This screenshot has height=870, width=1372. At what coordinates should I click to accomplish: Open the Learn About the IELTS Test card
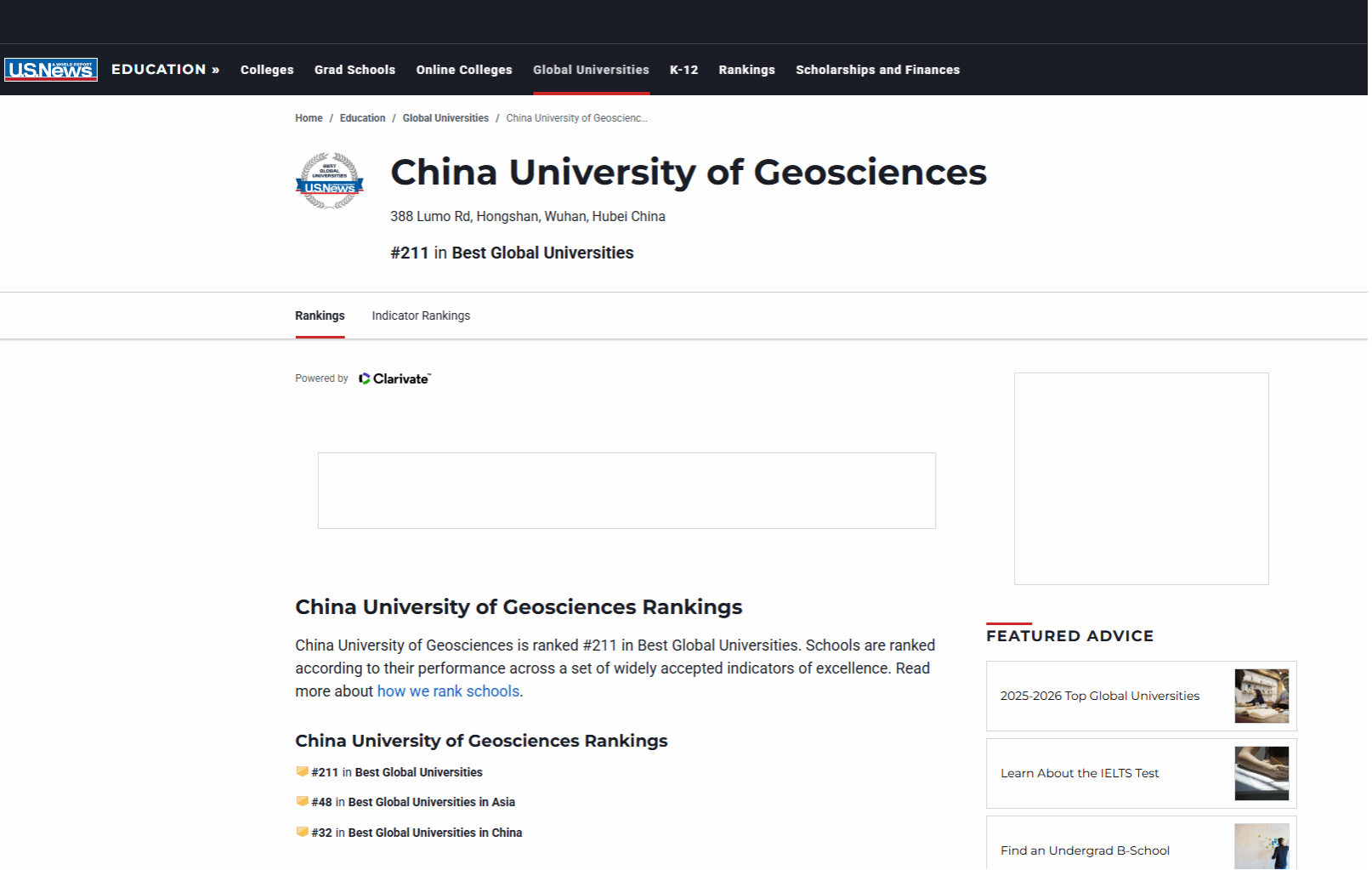point(1142,774)
